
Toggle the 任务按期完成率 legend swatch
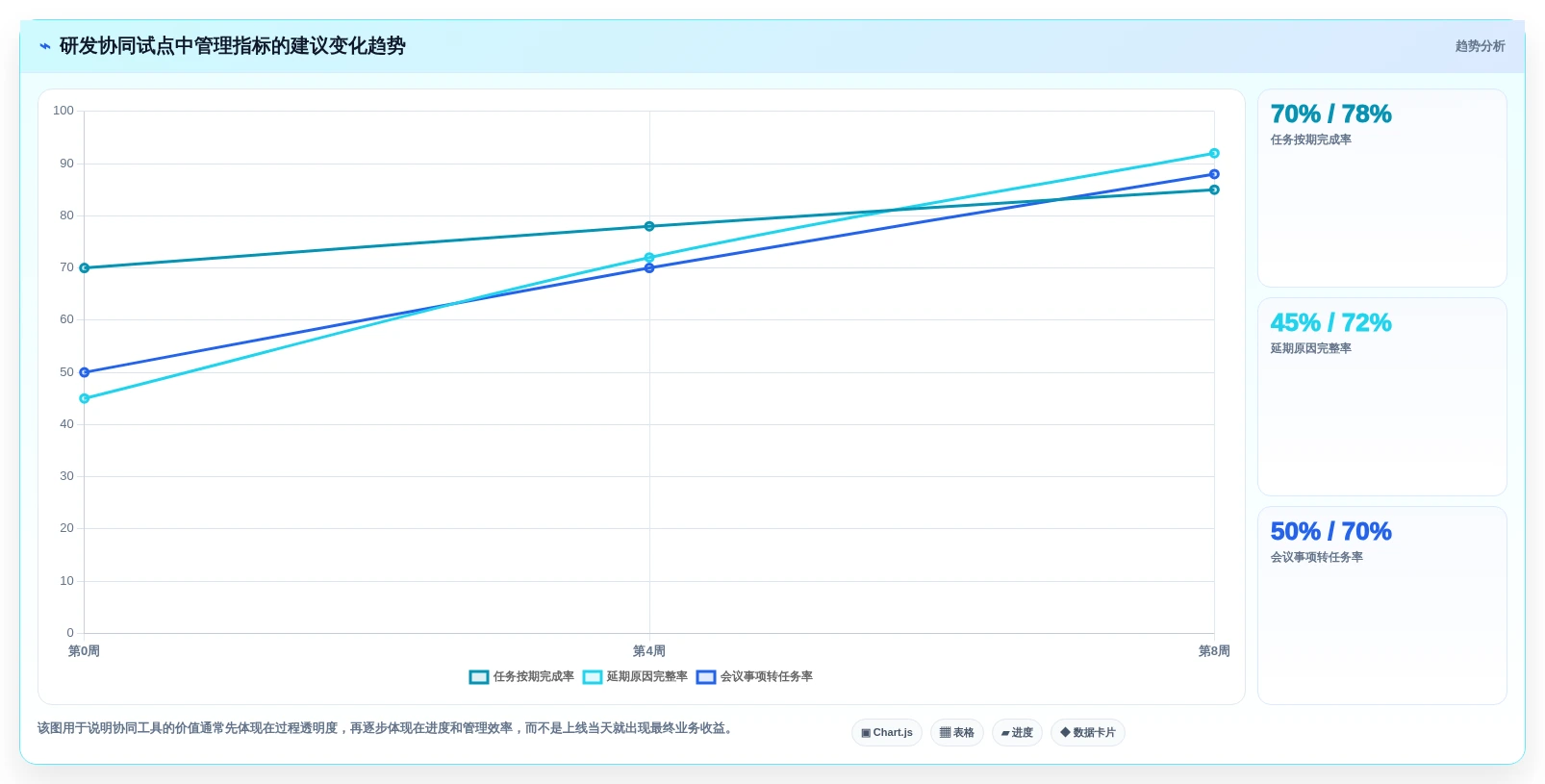[479, 677]
